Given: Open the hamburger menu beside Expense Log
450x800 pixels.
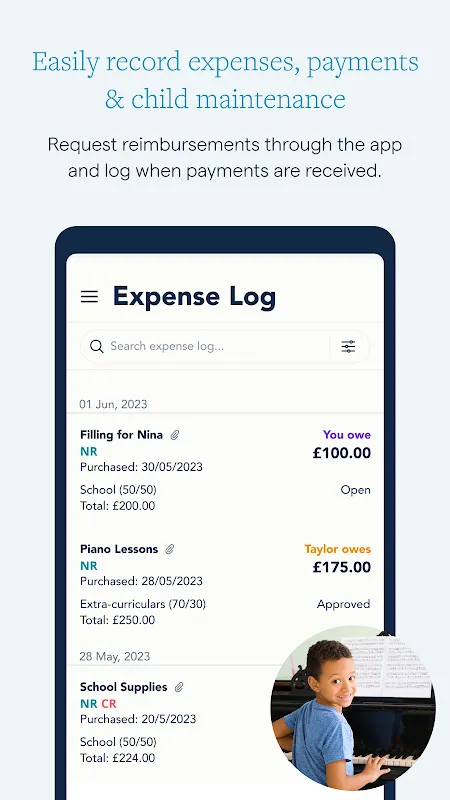Looking at the screenshot, I should [89, 296].
